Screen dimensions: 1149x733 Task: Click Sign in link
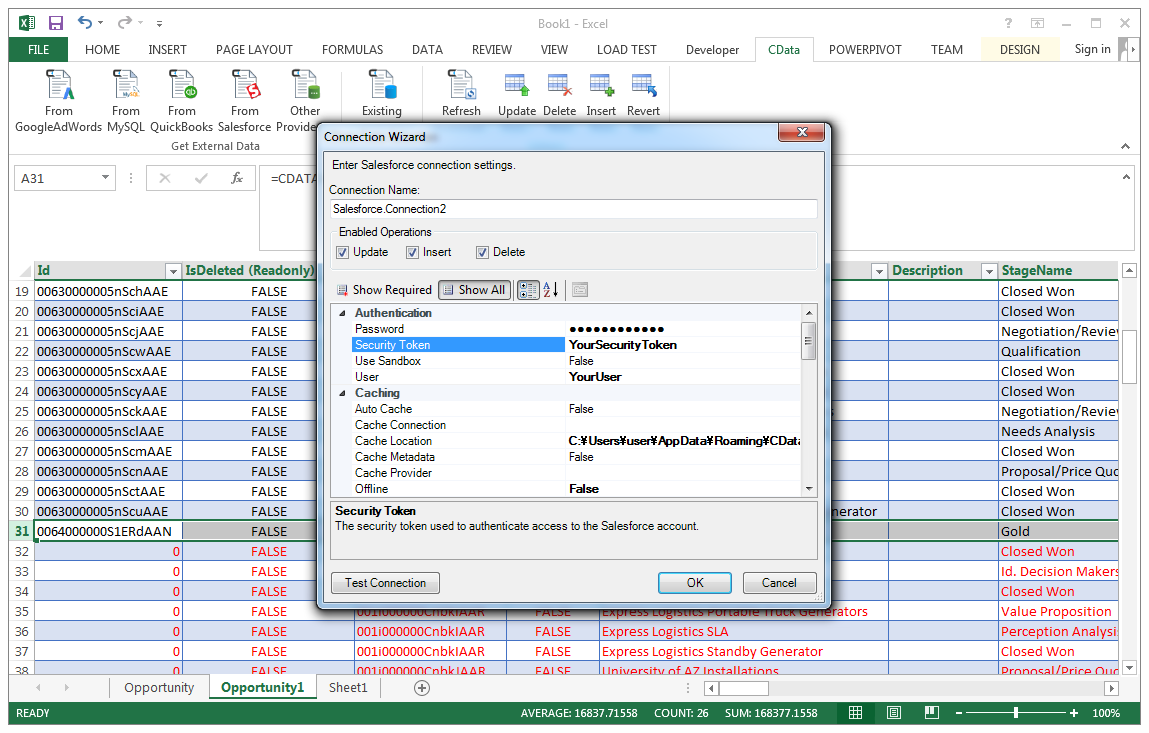point(1093,49)
